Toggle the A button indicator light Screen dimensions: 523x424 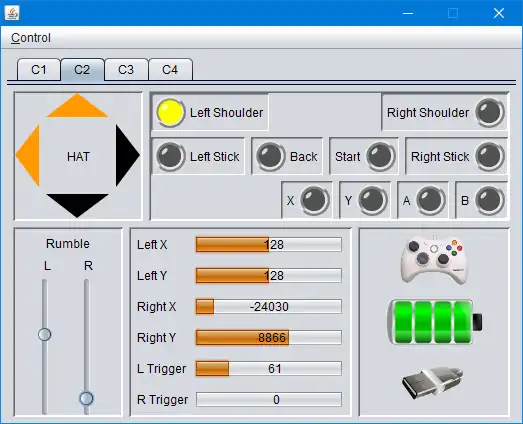431,200
